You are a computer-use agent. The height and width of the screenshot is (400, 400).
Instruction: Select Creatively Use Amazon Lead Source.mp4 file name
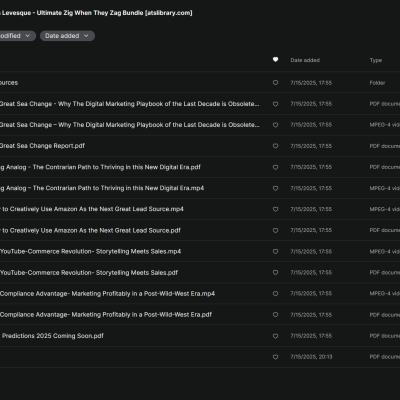click(x=92, y=209)
